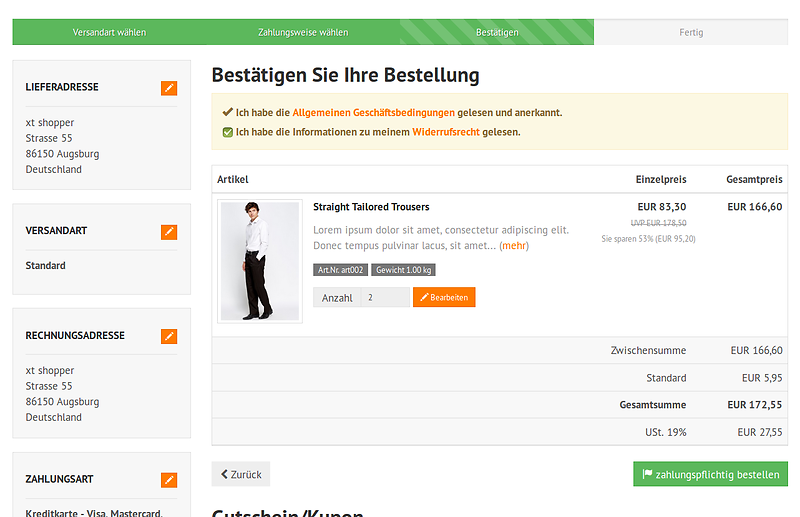Click the trousers product thumbnail image

click(x=260, y=261)
